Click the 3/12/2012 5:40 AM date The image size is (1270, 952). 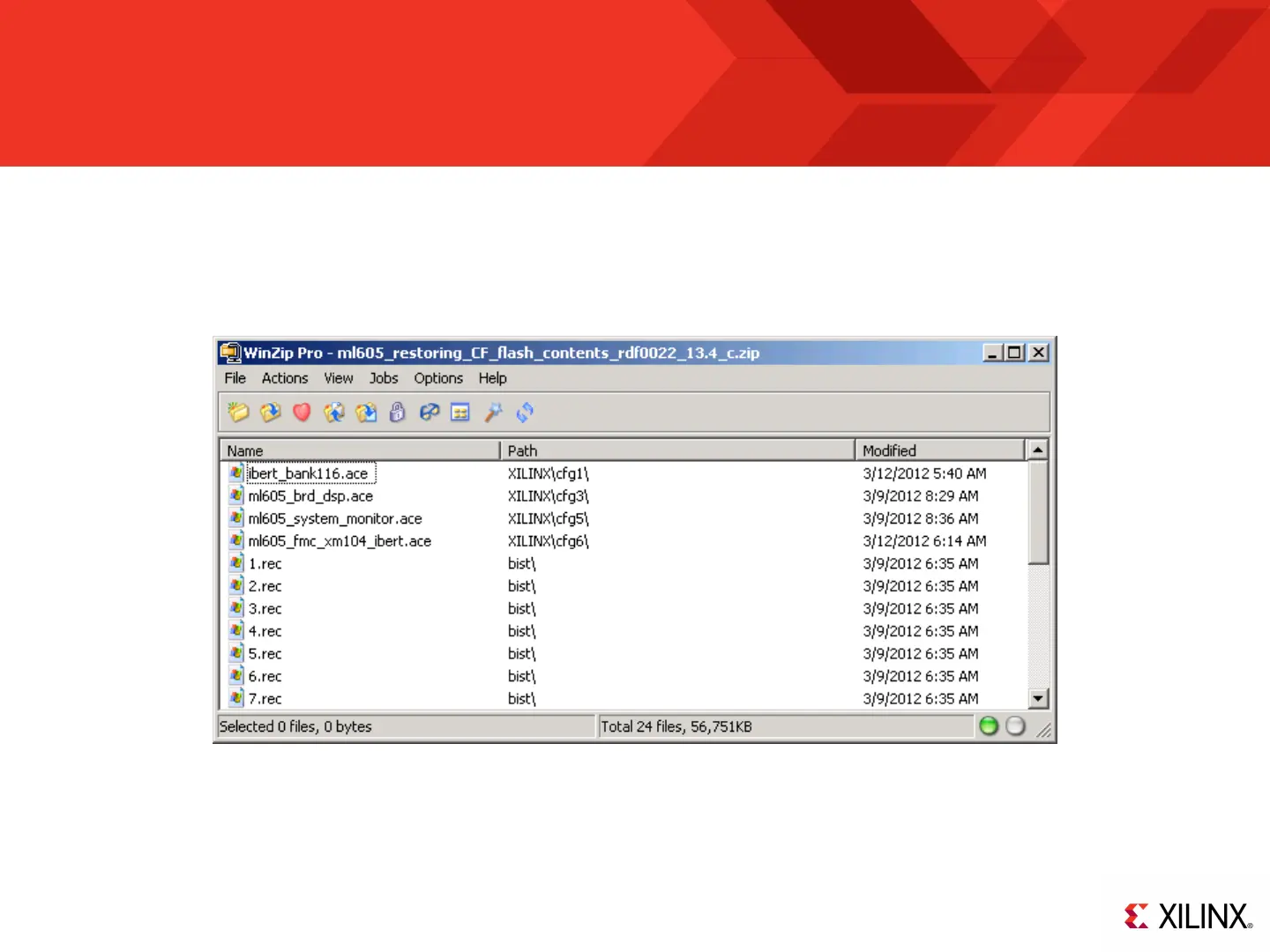click(x=924, y=473)
